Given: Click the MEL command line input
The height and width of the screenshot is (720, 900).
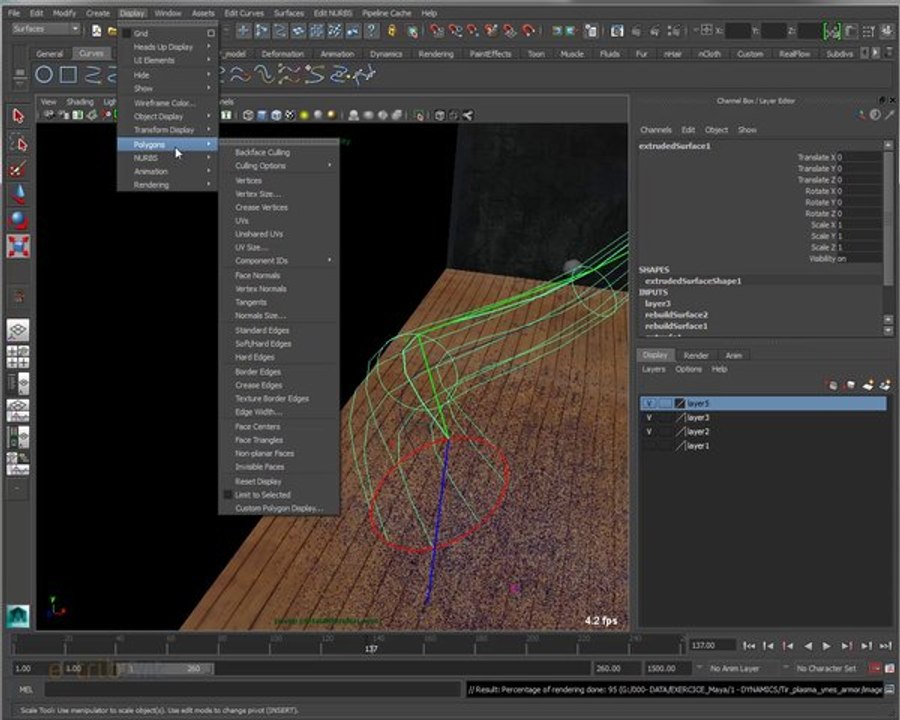Looking at the screenshot, I should [x=253, y=689].
